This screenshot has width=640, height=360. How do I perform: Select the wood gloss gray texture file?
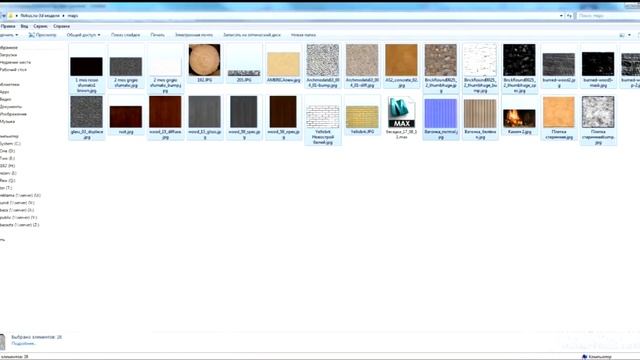[204, 112]
